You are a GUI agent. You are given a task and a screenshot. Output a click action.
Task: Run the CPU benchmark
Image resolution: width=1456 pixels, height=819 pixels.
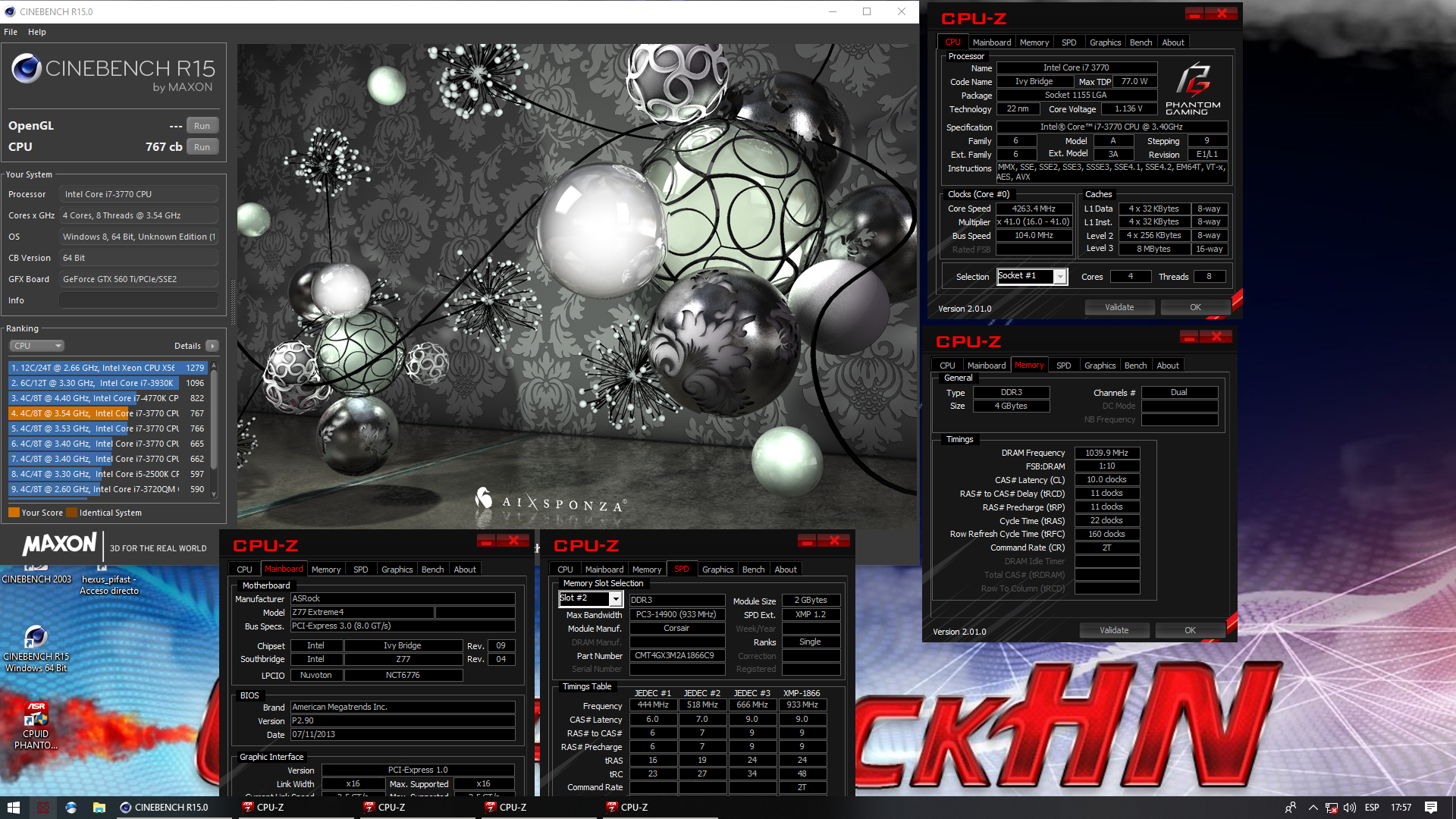(x=202, y=147)
